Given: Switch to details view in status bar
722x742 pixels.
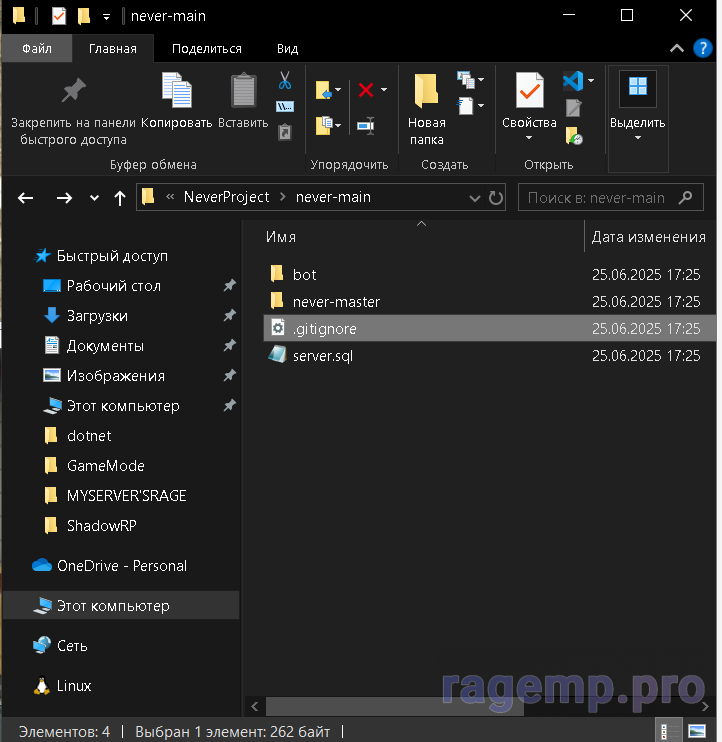Looking at the screenshot, I should 665,730.
